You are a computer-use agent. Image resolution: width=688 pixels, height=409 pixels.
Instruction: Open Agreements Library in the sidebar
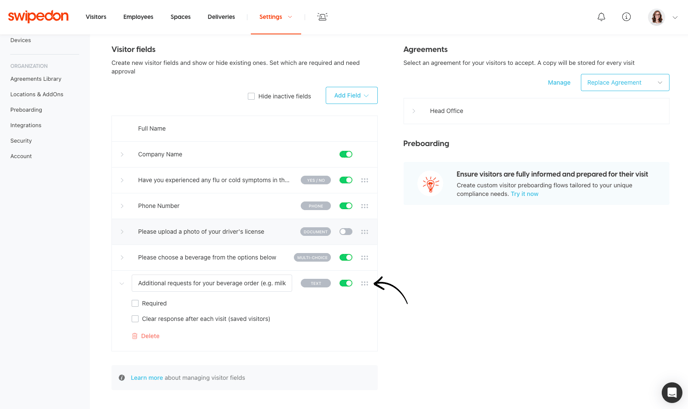click(36, 79)
